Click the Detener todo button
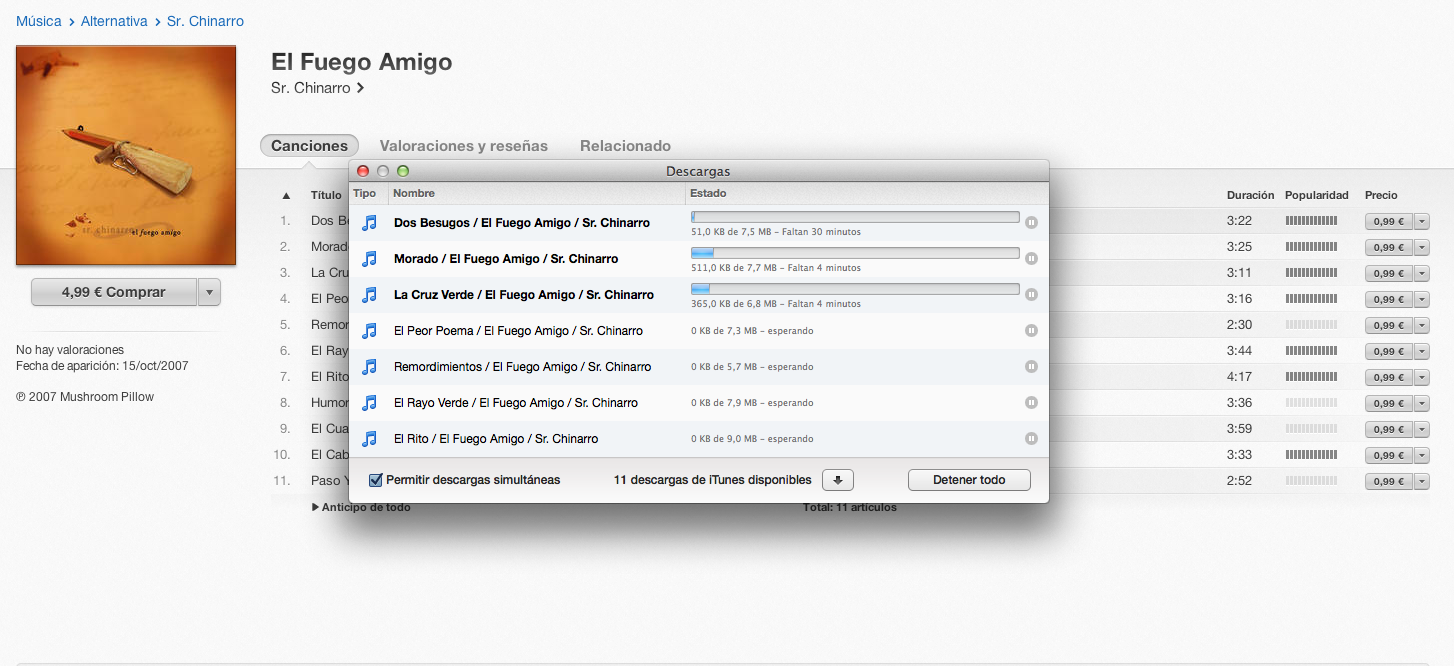This screenshot has height=666, width=1454. point(969,480)
